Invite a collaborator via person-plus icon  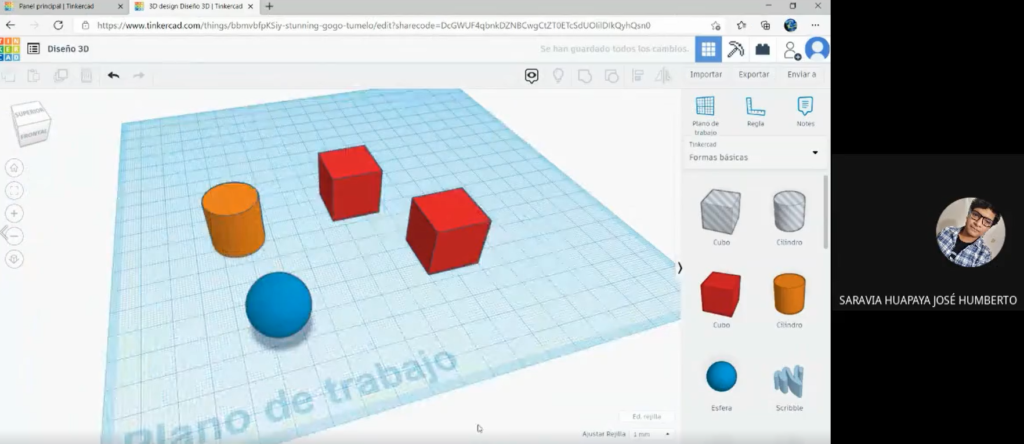[792, 50]
